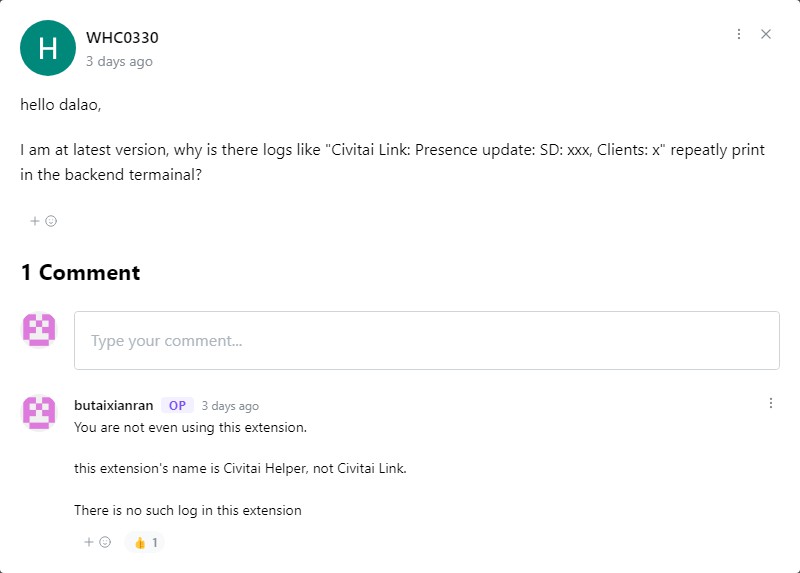Toggle the thumbs-up reaction on the comment
This screenshot has width=800, height=573.
pyautogui.click(x=145, y=542)
